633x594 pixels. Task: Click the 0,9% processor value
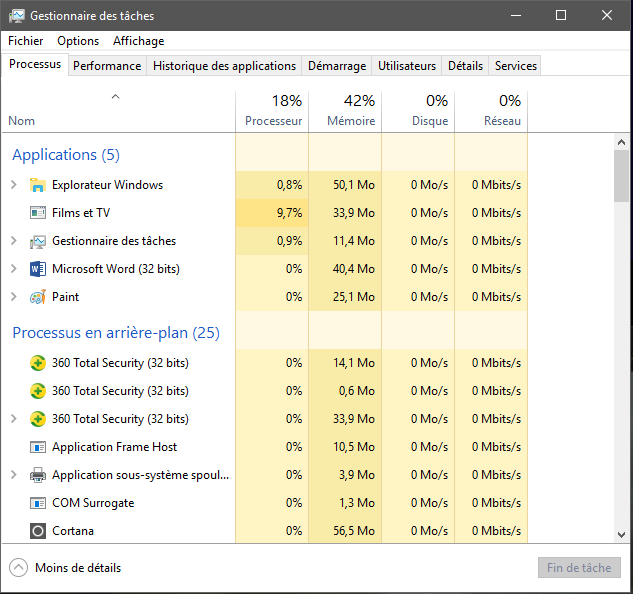[289, 241]
